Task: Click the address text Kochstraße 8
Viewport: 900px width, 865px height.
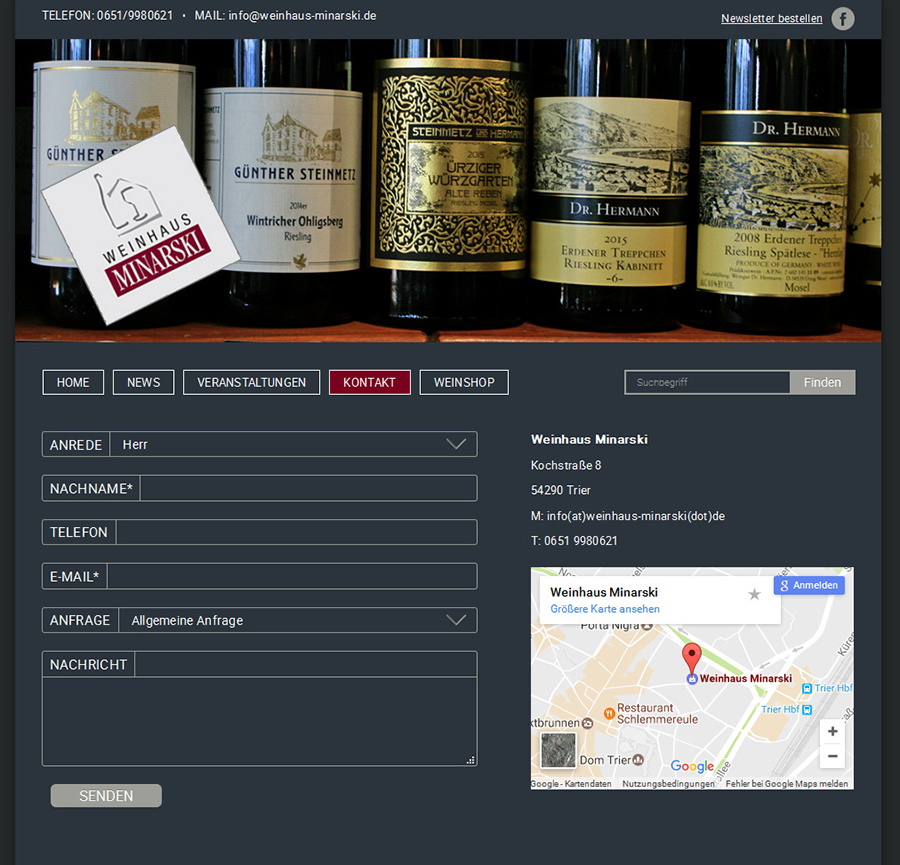Action: coord(566,465)
